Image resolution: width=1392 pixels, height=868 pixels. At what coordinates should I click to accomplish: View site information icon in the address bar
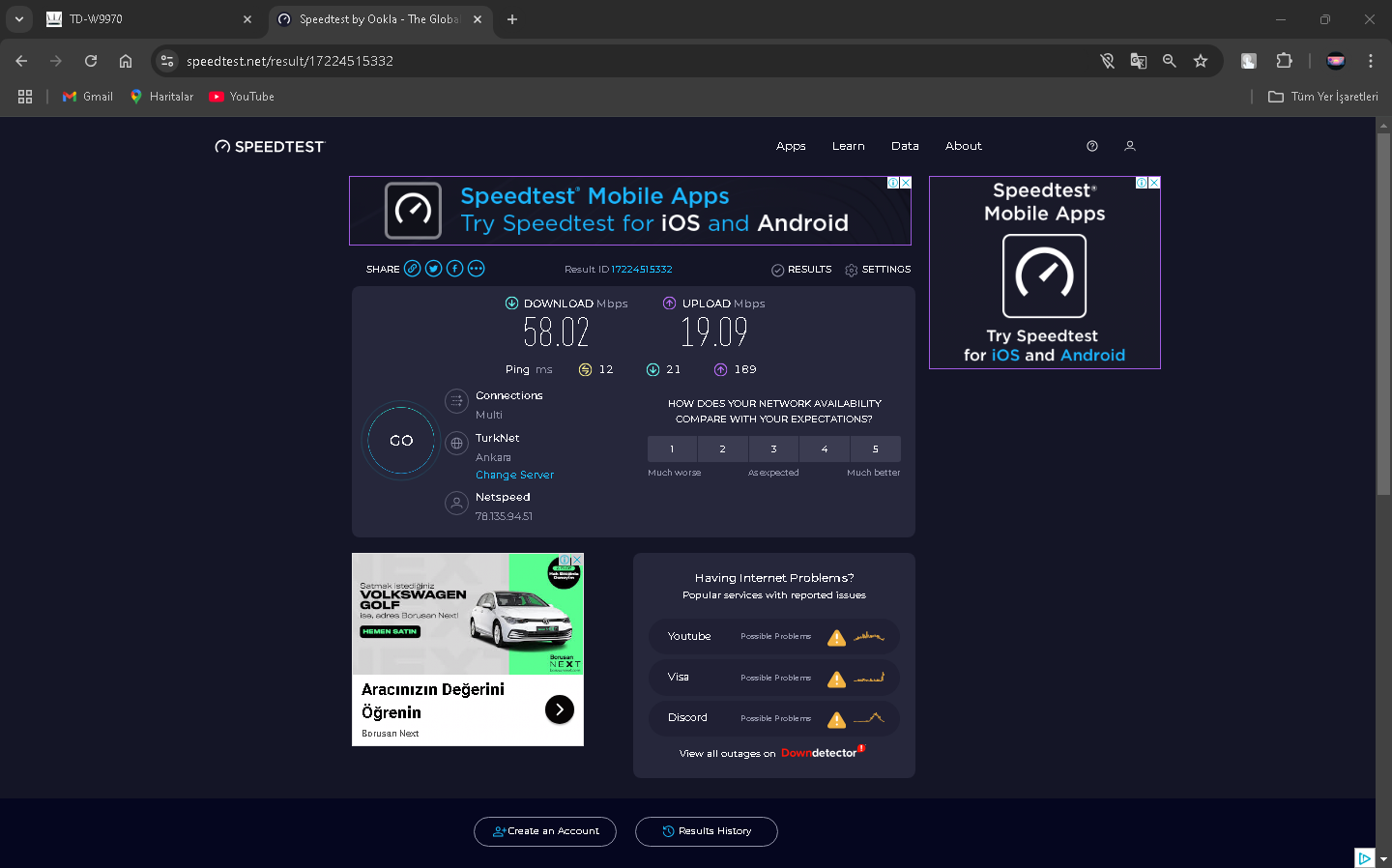tap(167, 61)
